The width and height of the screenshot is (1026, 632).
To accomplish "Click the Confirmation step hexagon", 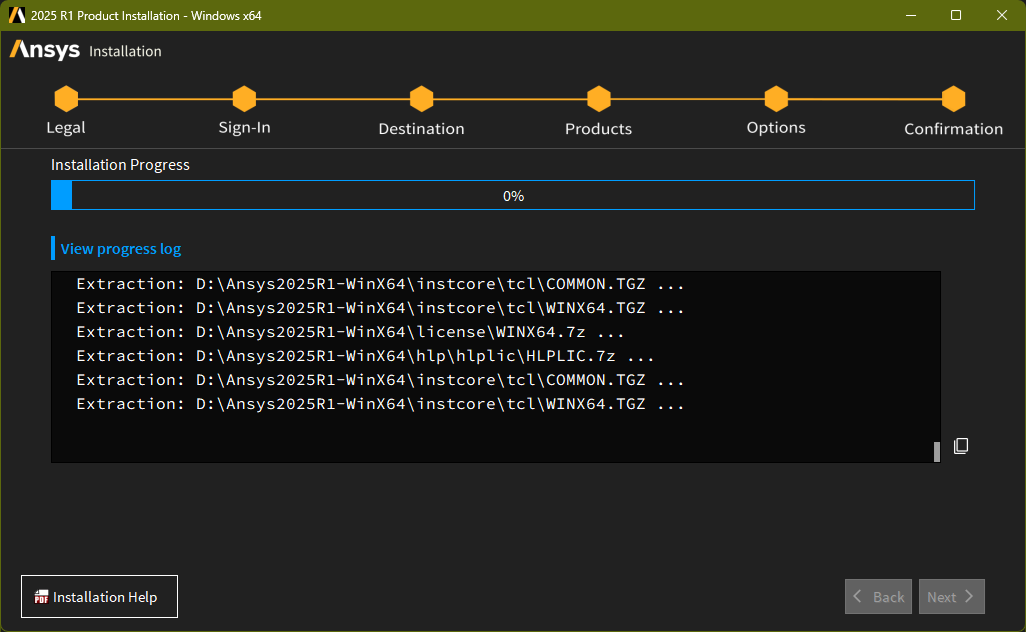I will point(953,99).
